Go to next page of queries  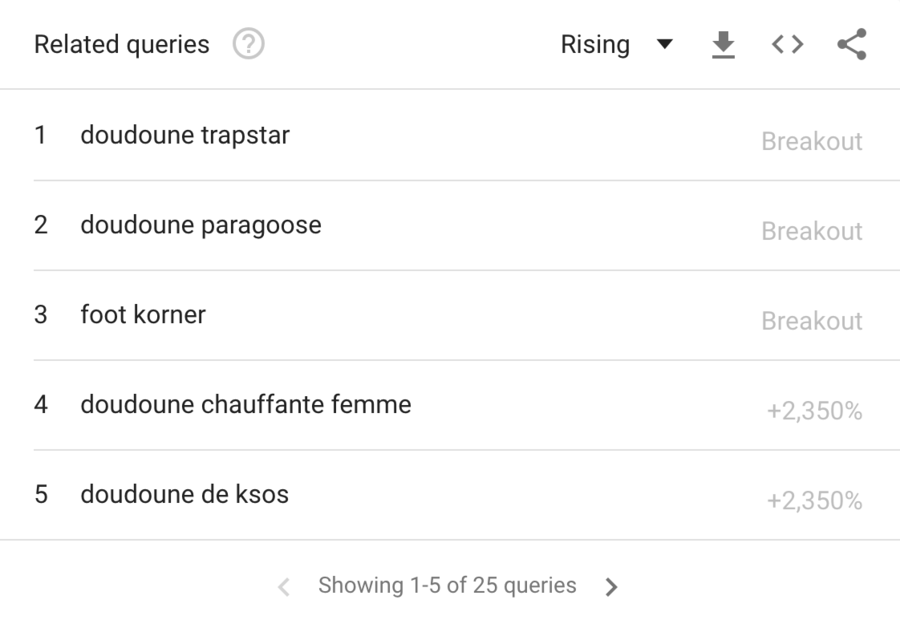pyautogui.click(x=611, y=586)
